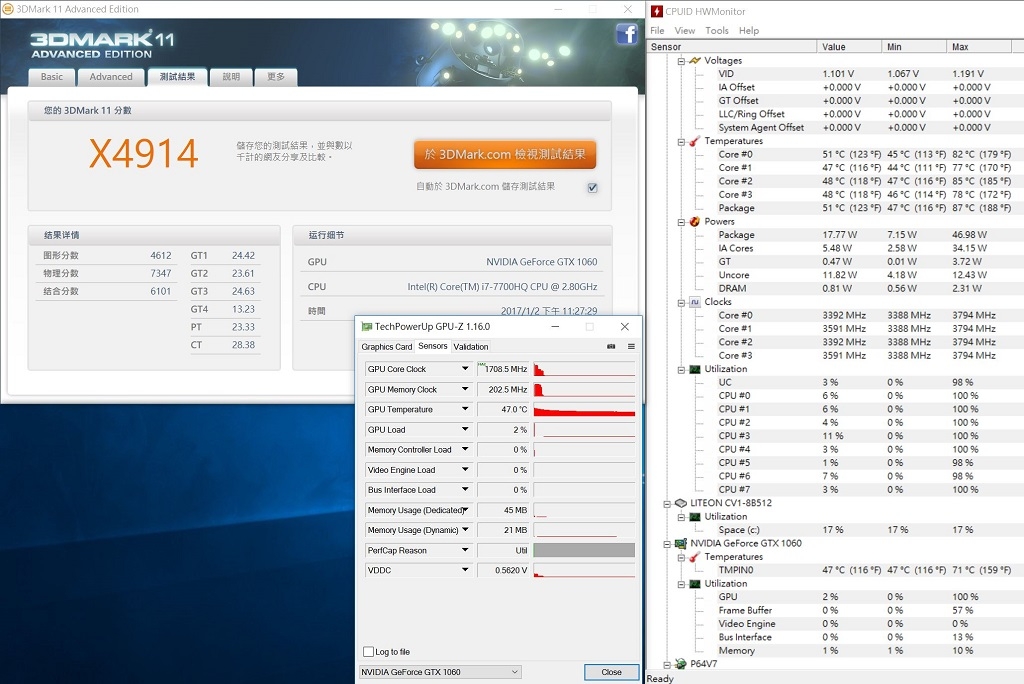Open the Tools menu in HWMonitor
Image resolution: width=1024 pixels, height=684 pixels.
pyautogui.click(x=716, y=31)
